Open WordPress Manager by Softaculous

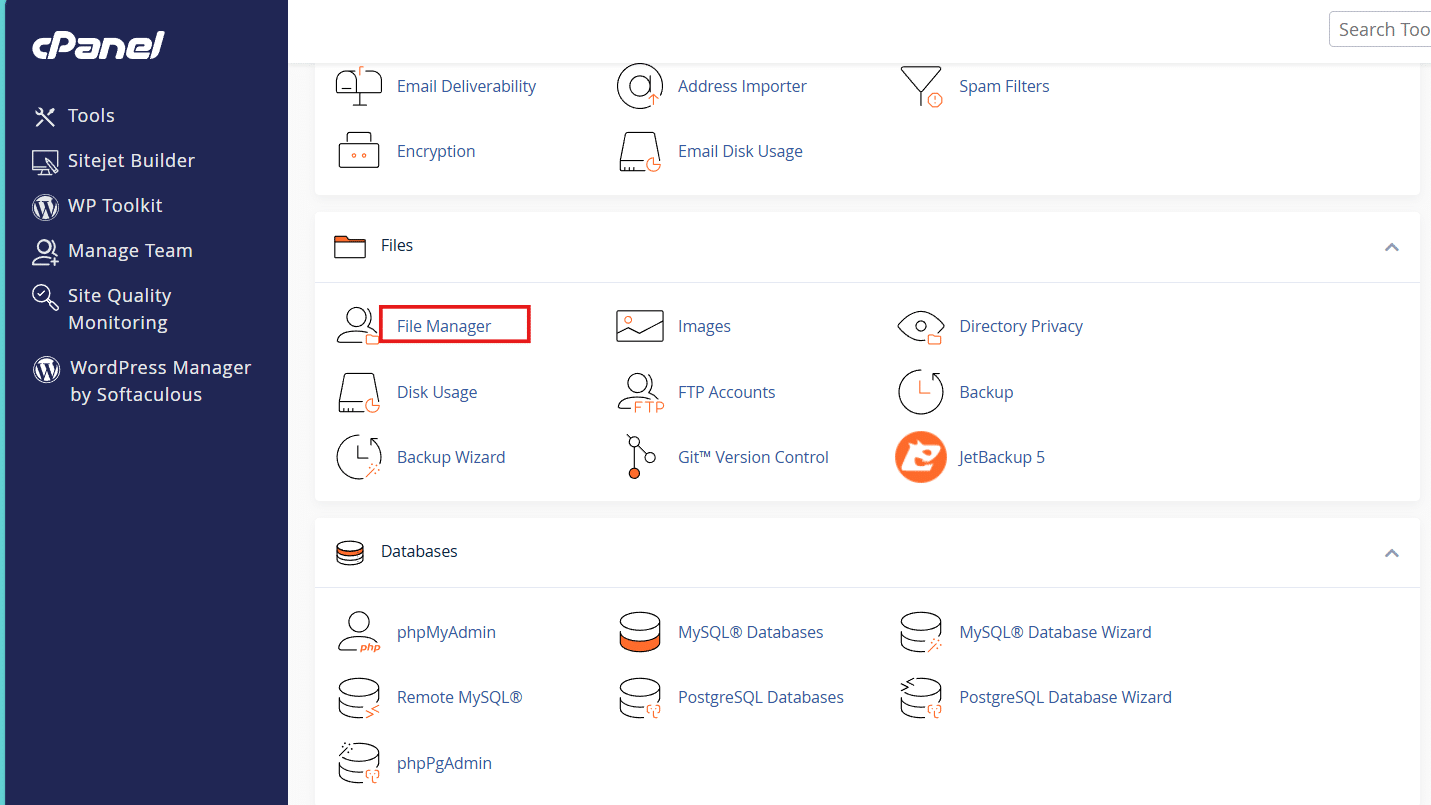(160, 381)
